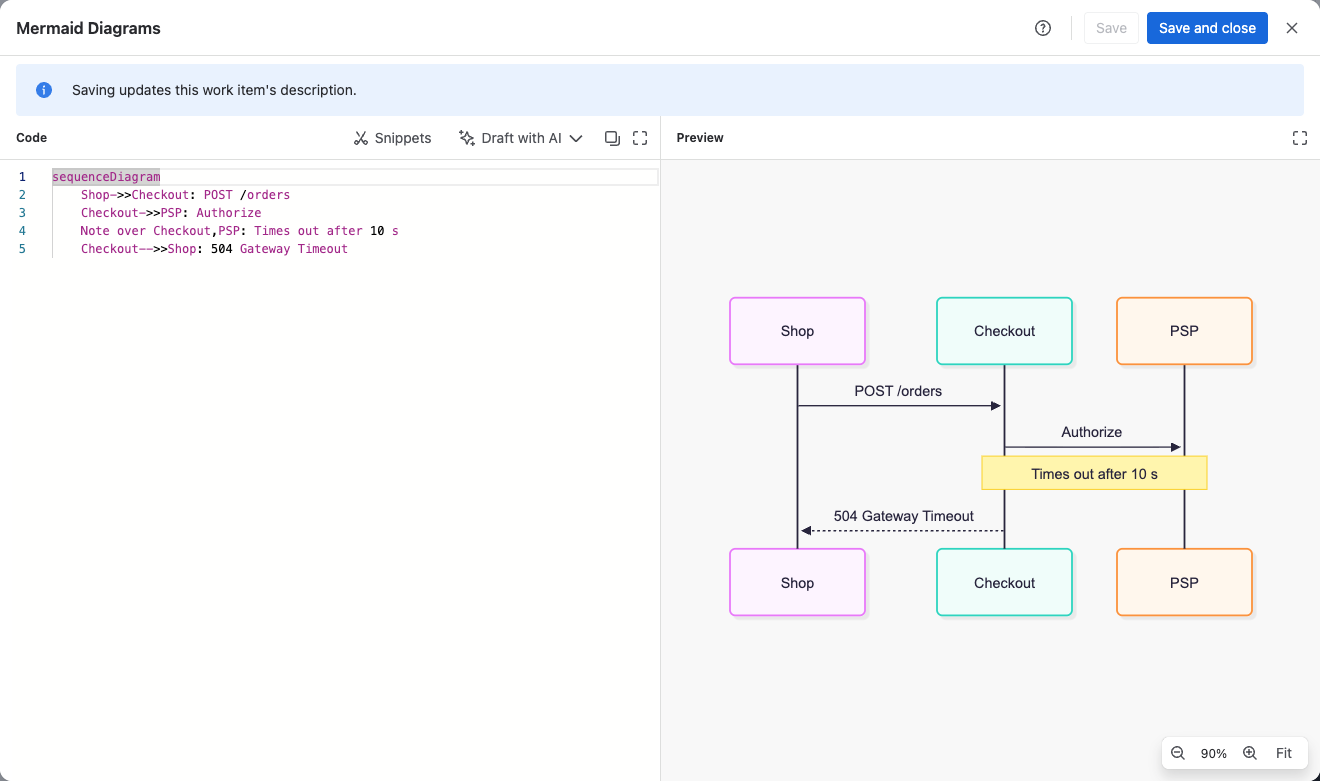
Task: Expand preview panel to fullscreen
Action: pos(1300,138)
